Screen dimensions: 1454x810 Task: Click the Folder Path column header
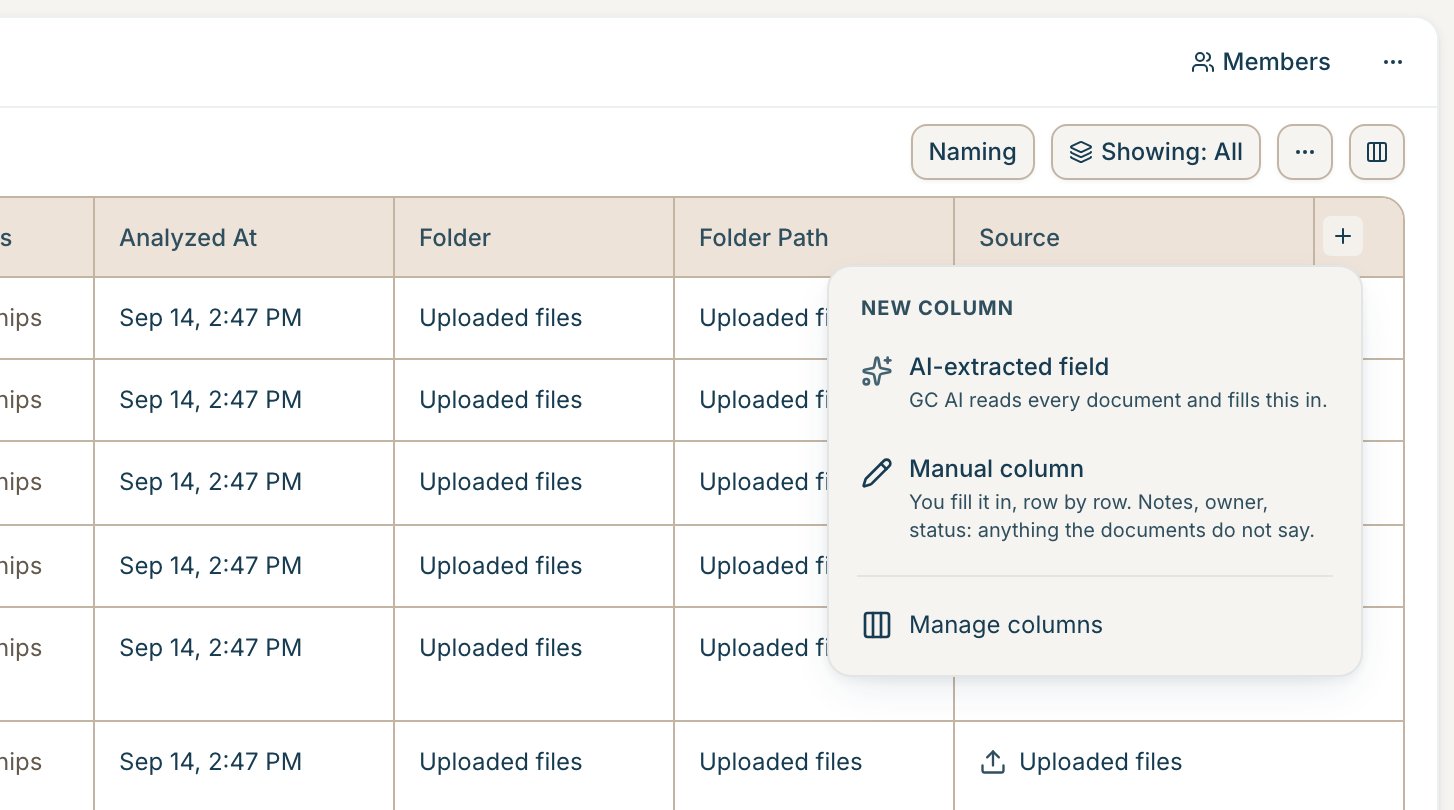(814, 237)
